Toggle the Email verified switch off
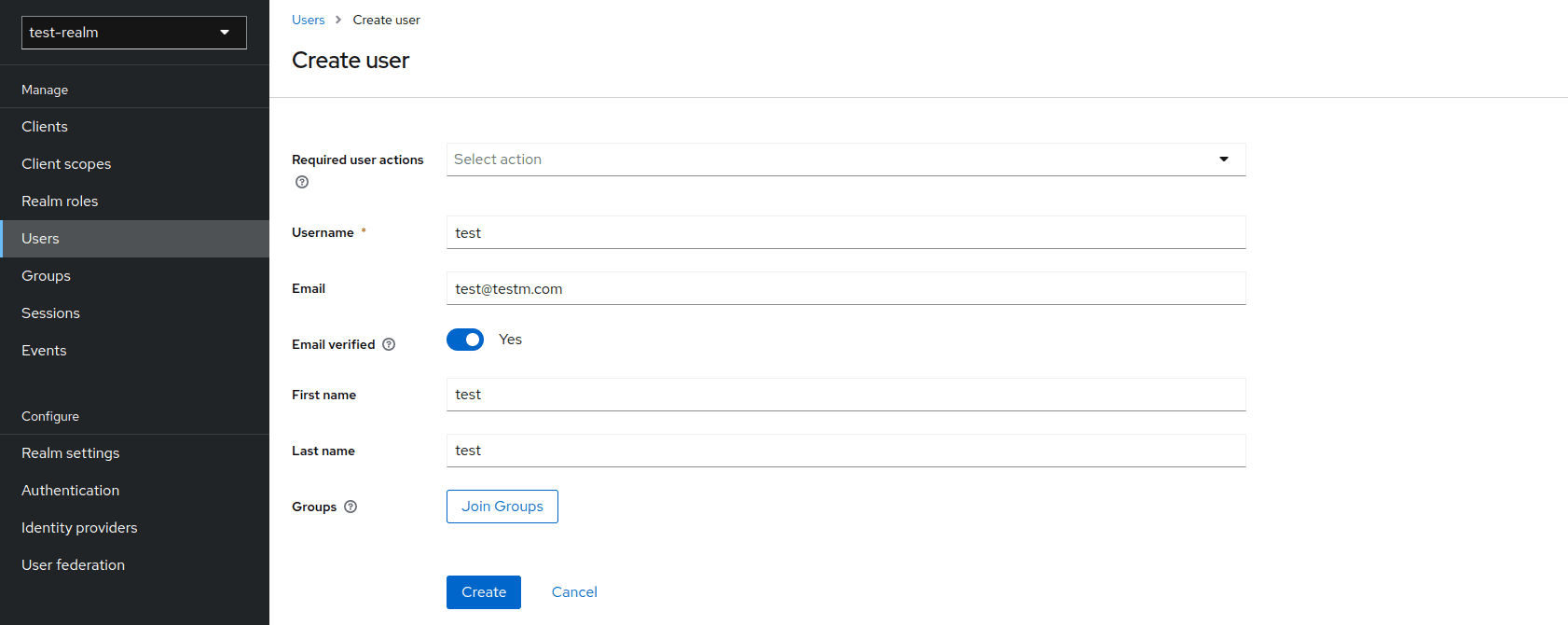 (465, 340)
